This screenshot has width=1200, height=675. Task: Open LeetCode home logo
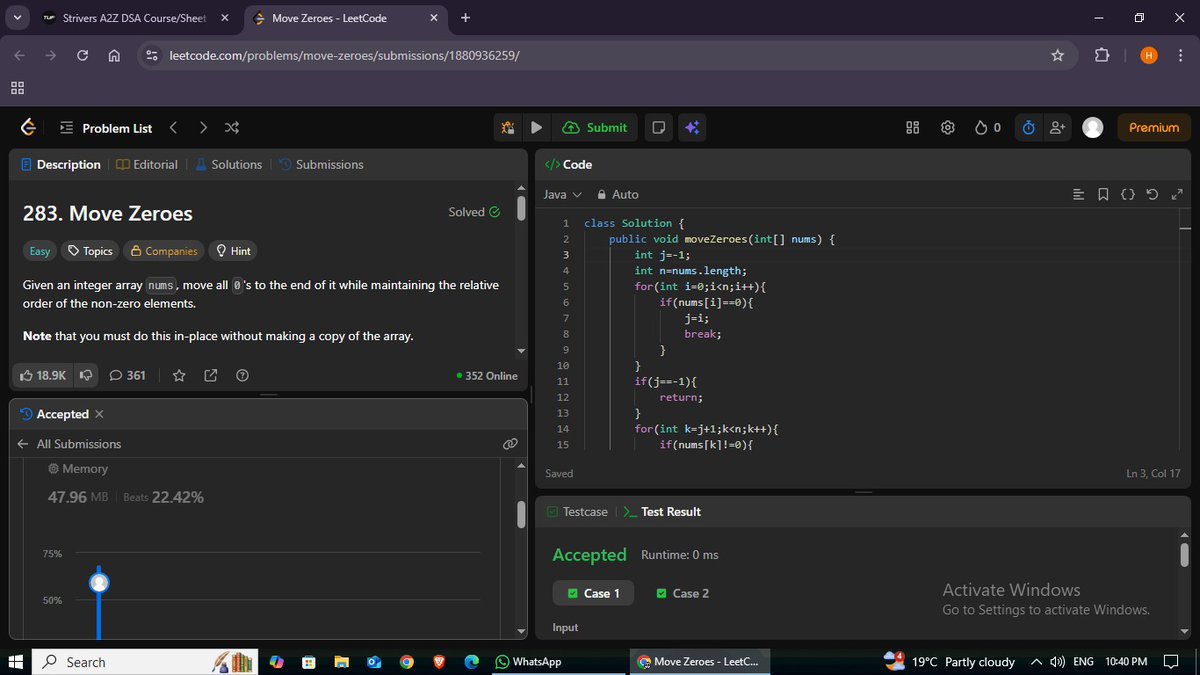[28, 127]
